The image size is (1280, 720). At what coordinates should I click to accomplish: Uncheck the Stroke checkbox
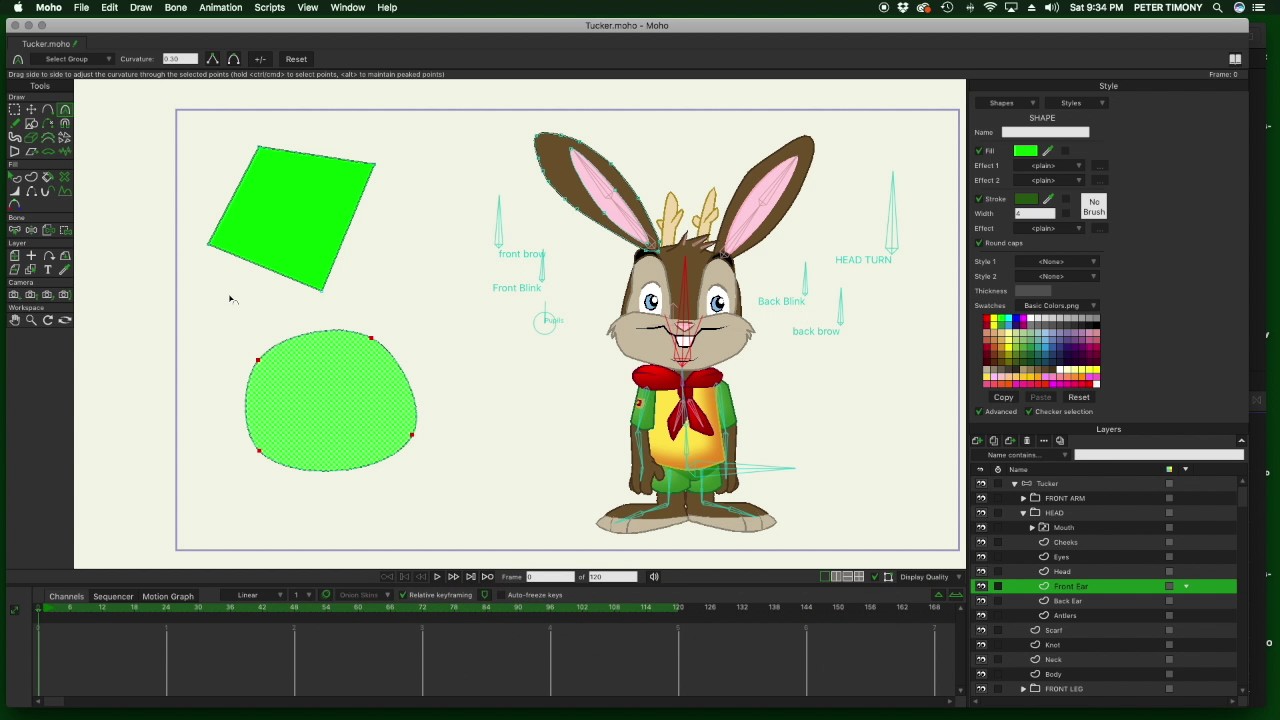point(979,199)
